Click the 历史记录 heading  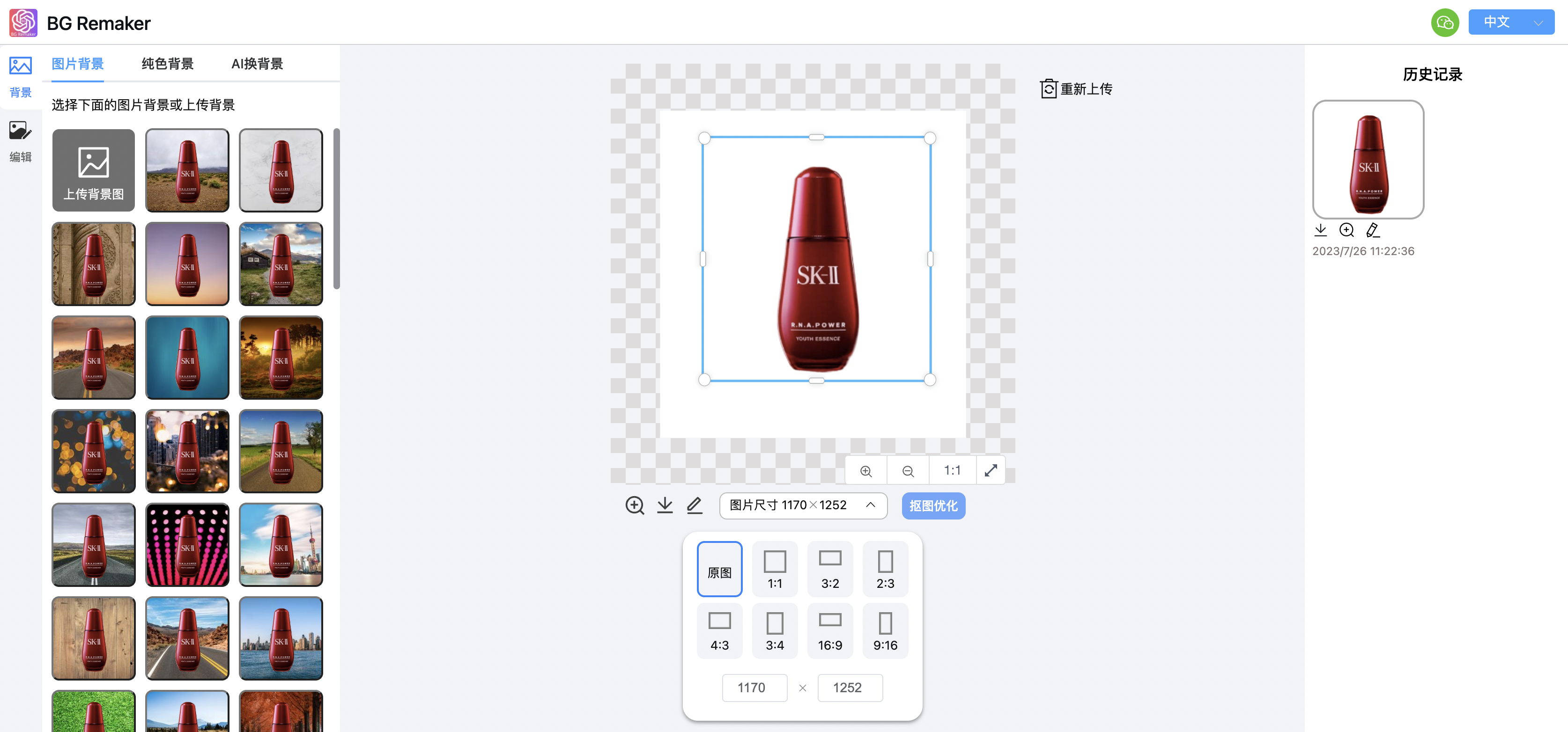[x=1432, y=74]
